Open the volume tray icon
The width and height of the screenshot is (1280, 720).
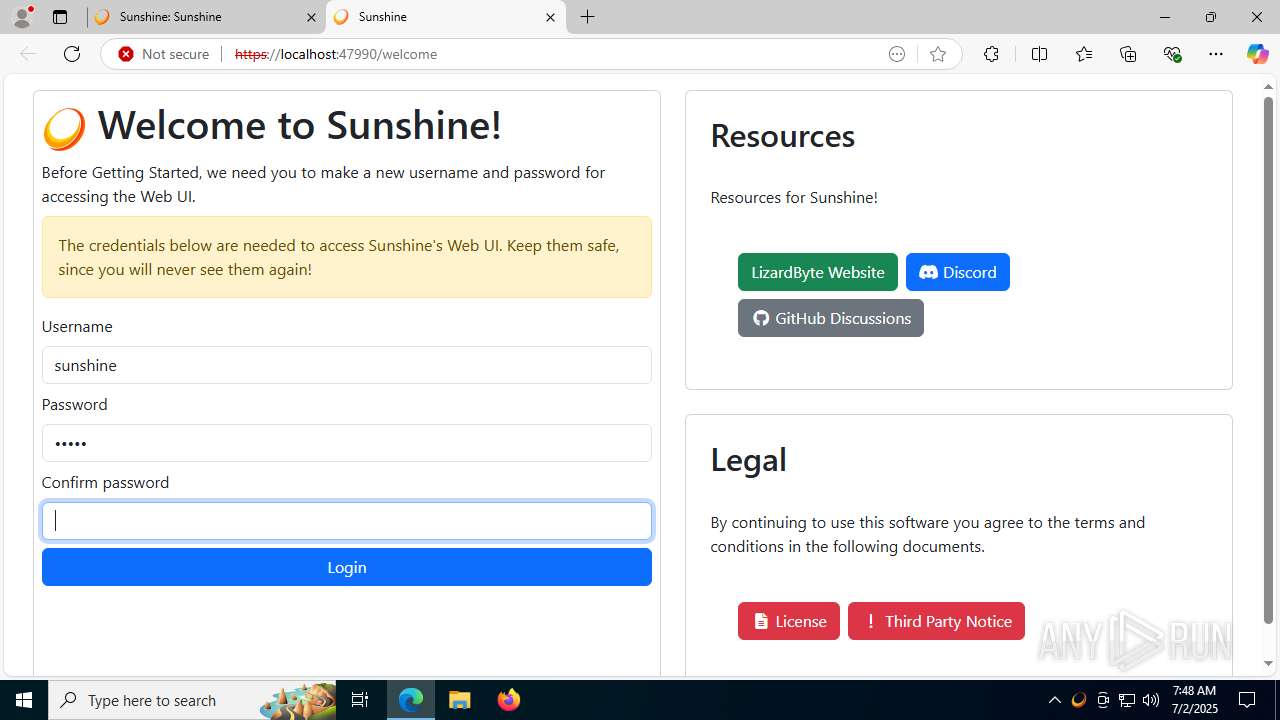1151,700
